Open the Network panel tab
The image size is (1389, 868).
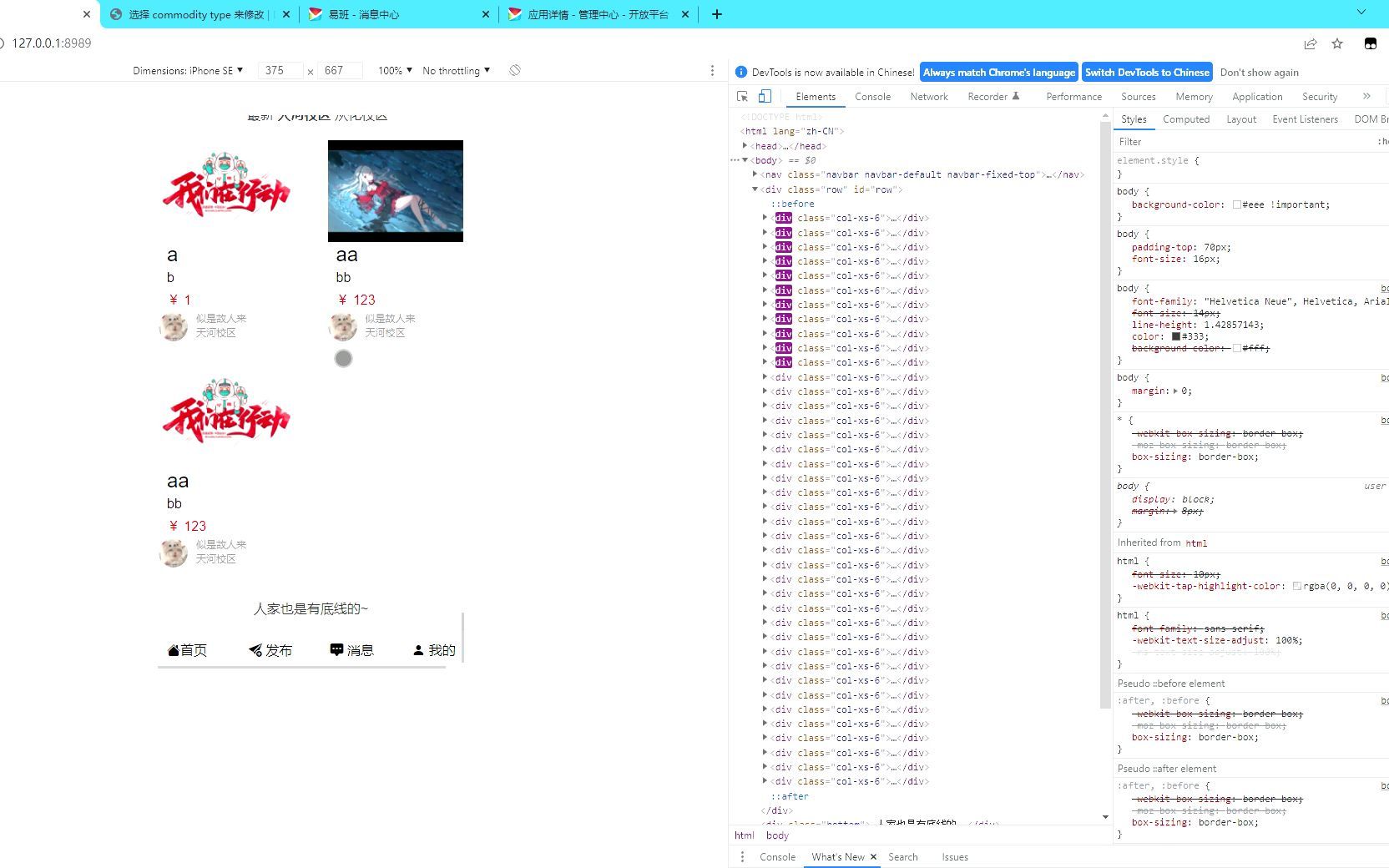click(928, 96)
